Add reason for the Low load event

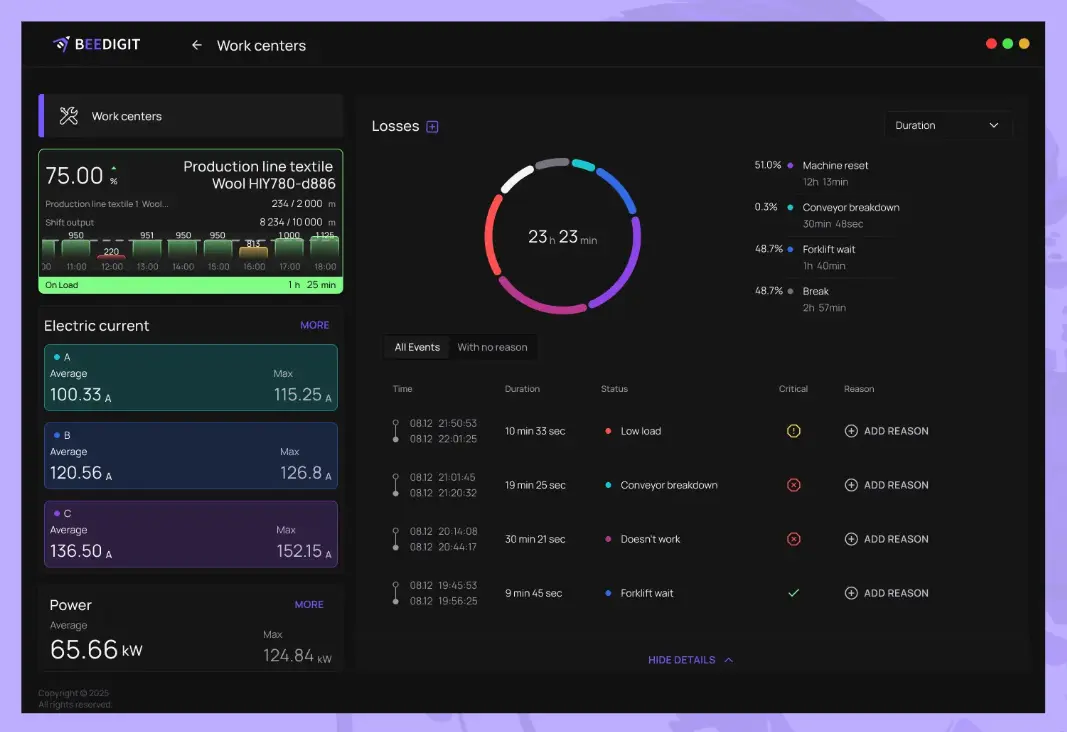tap(887, 431)
